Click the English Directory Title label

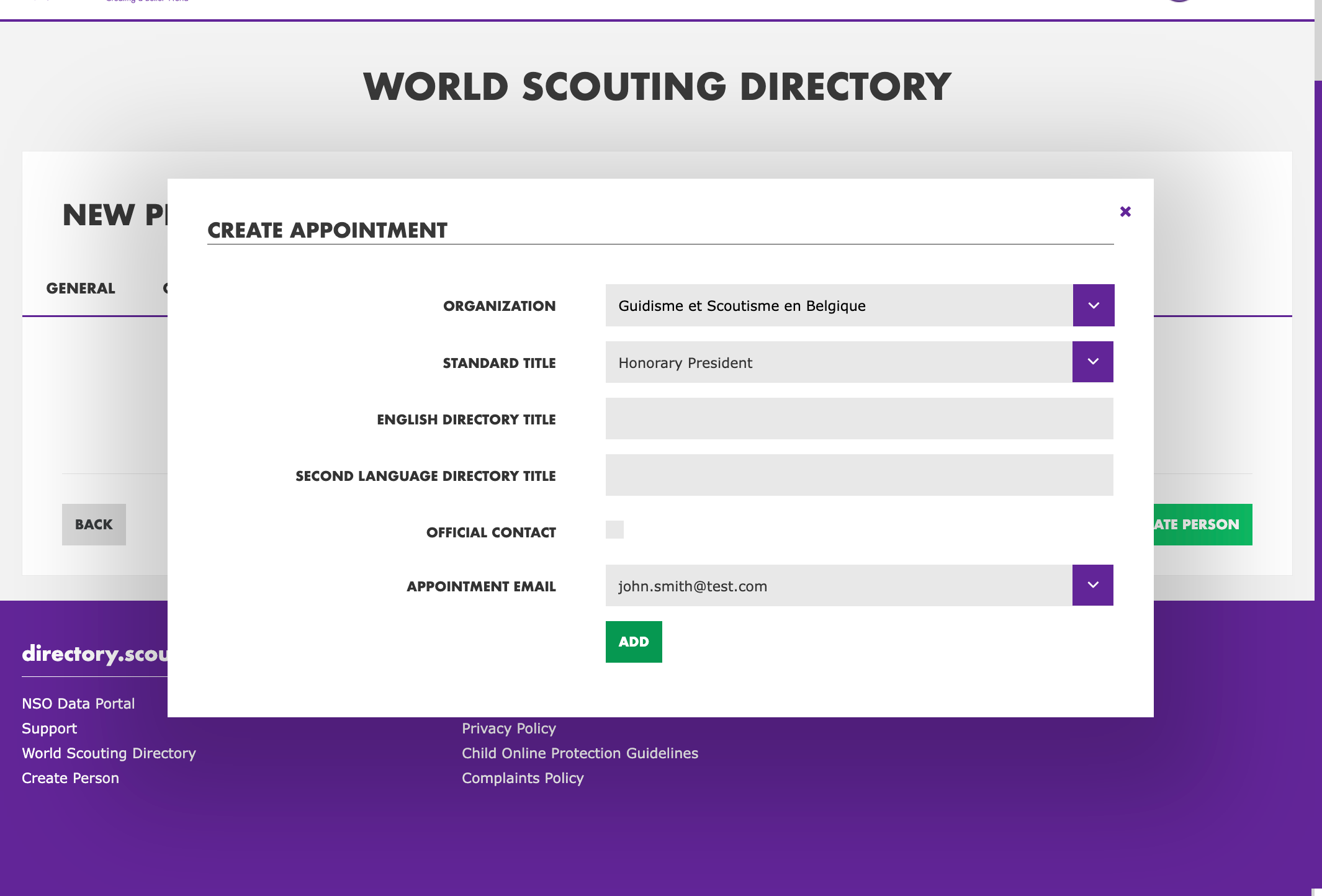[466, 419]
